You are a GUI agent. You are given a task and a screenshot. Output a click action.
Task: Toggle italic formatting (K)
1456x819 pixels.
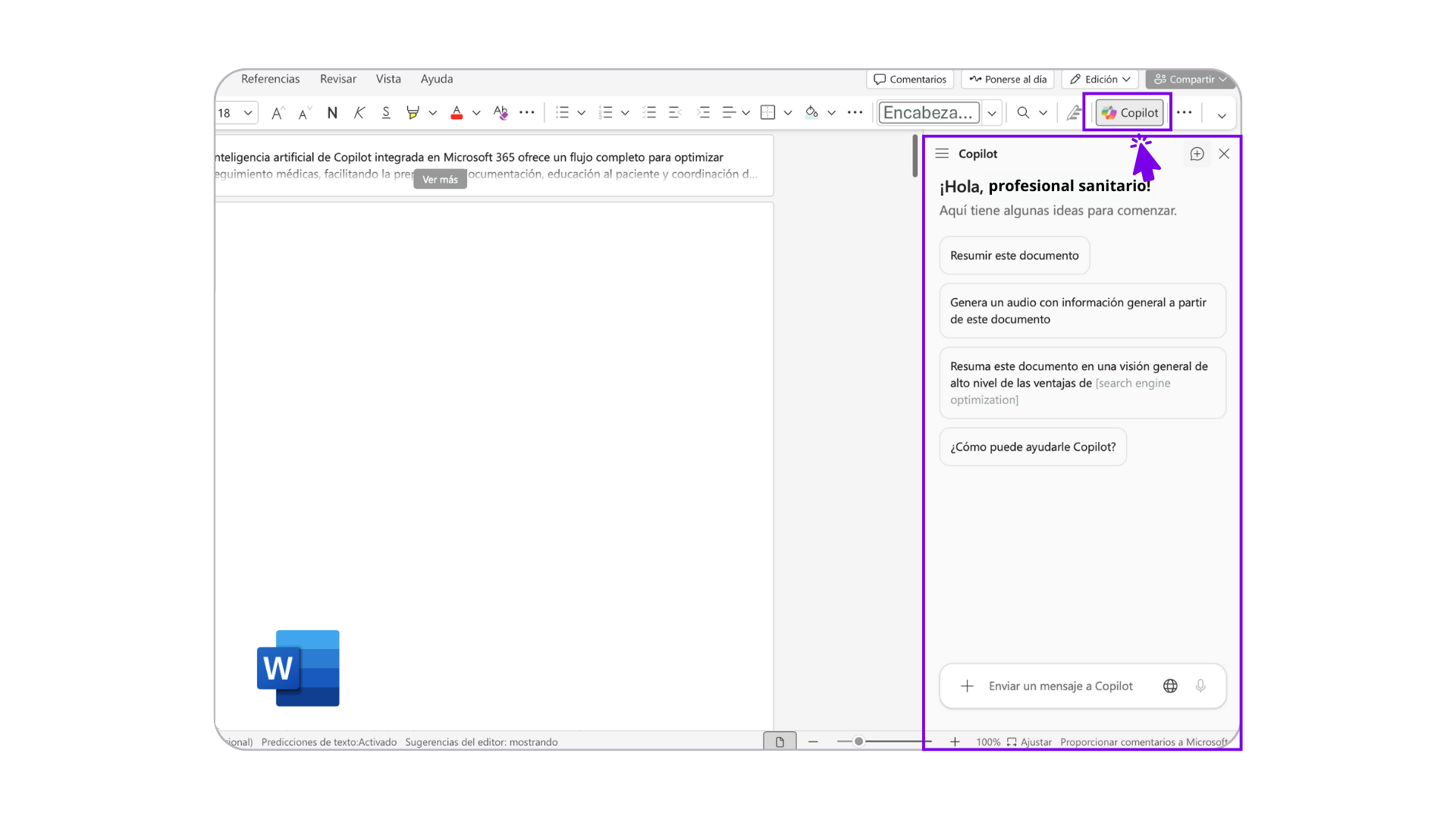tap(359, 113)
